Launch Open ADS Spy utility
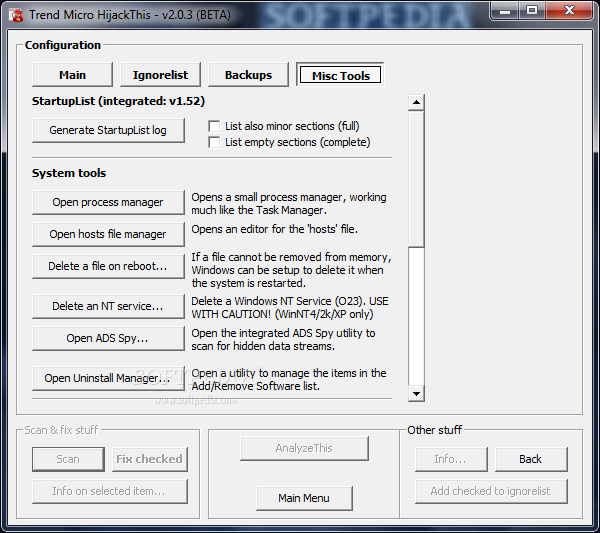Image resolution: width=600 pixels, height=533 pixels. (x=108, y=338)
